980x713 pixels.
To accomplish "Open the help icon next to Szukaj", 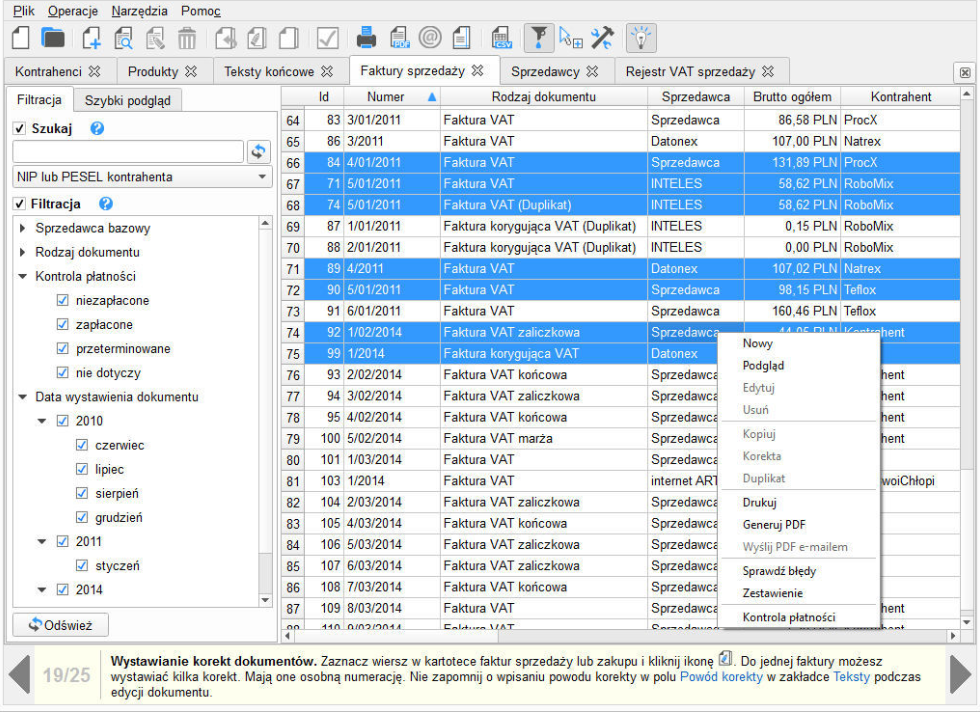I will click(x=97, y=128).
